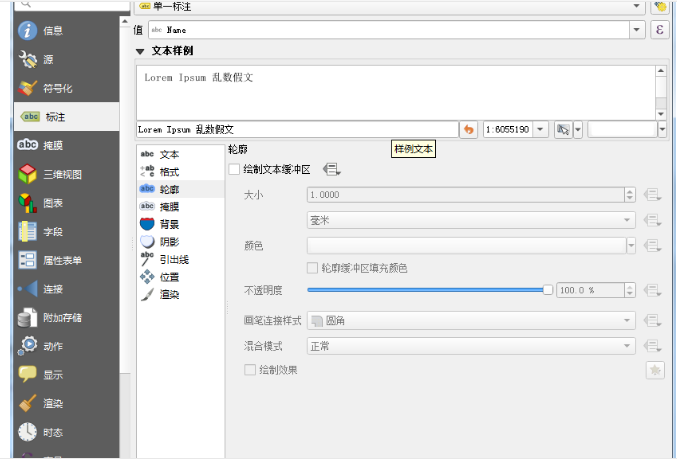This screenshot has width=677, height=461.
Task: Select 格式 in the label settings list
Action: [x=180, y=172]
